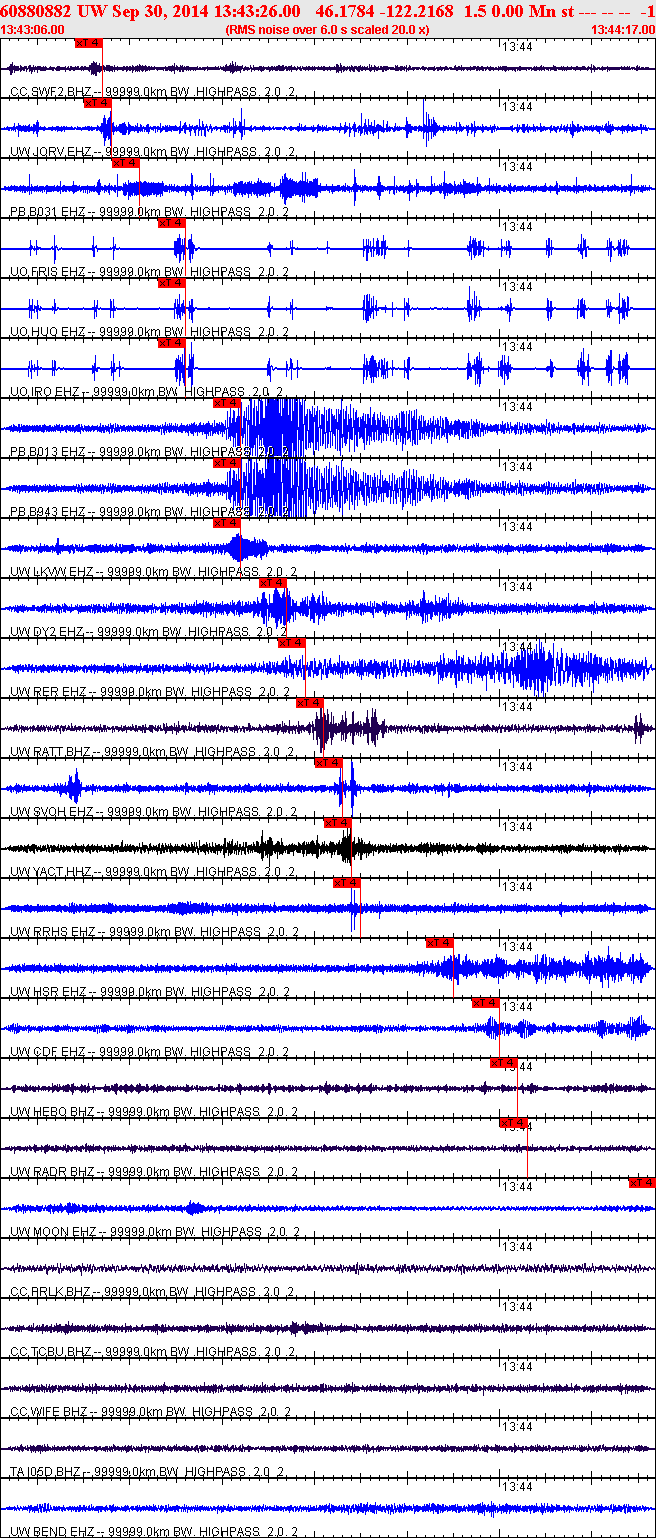Click the red pick marker on UW.RADR trace

click(x=513, y=1123)
